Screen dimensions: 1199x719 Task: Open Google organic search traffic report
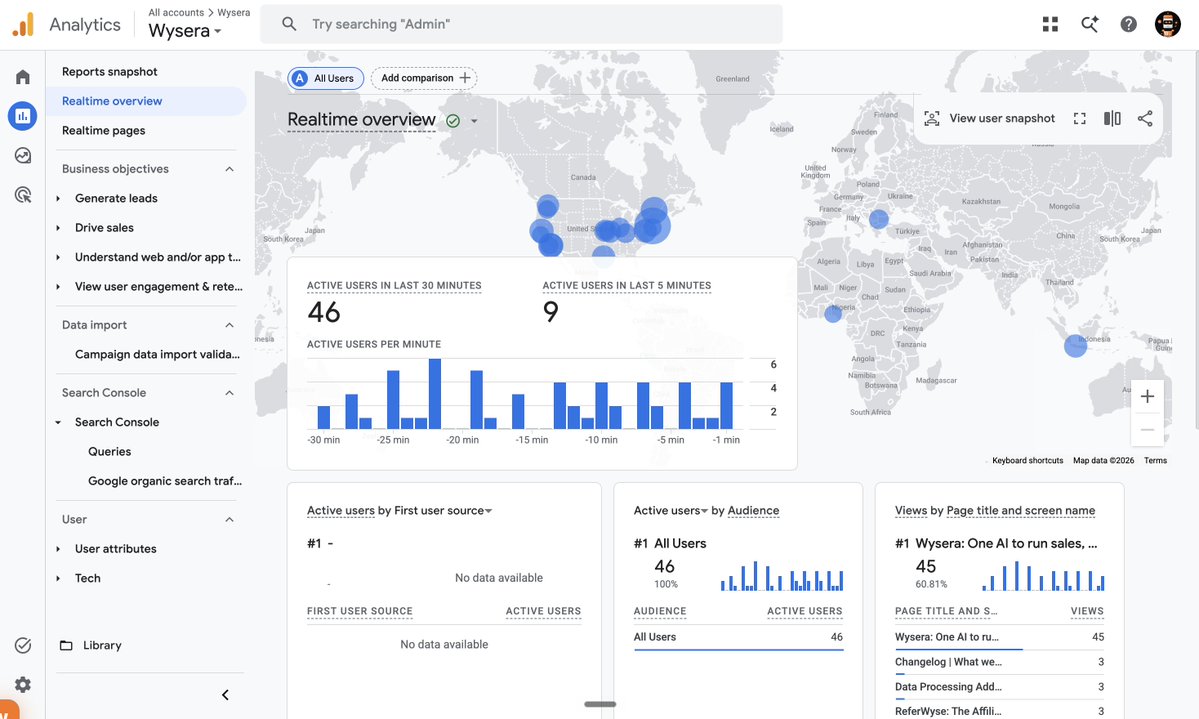[164, 480]
